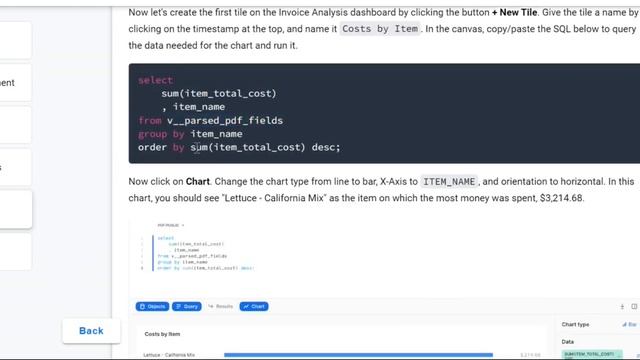
Task: Click the download icon above chart panel
Action: tap(622, 307)
